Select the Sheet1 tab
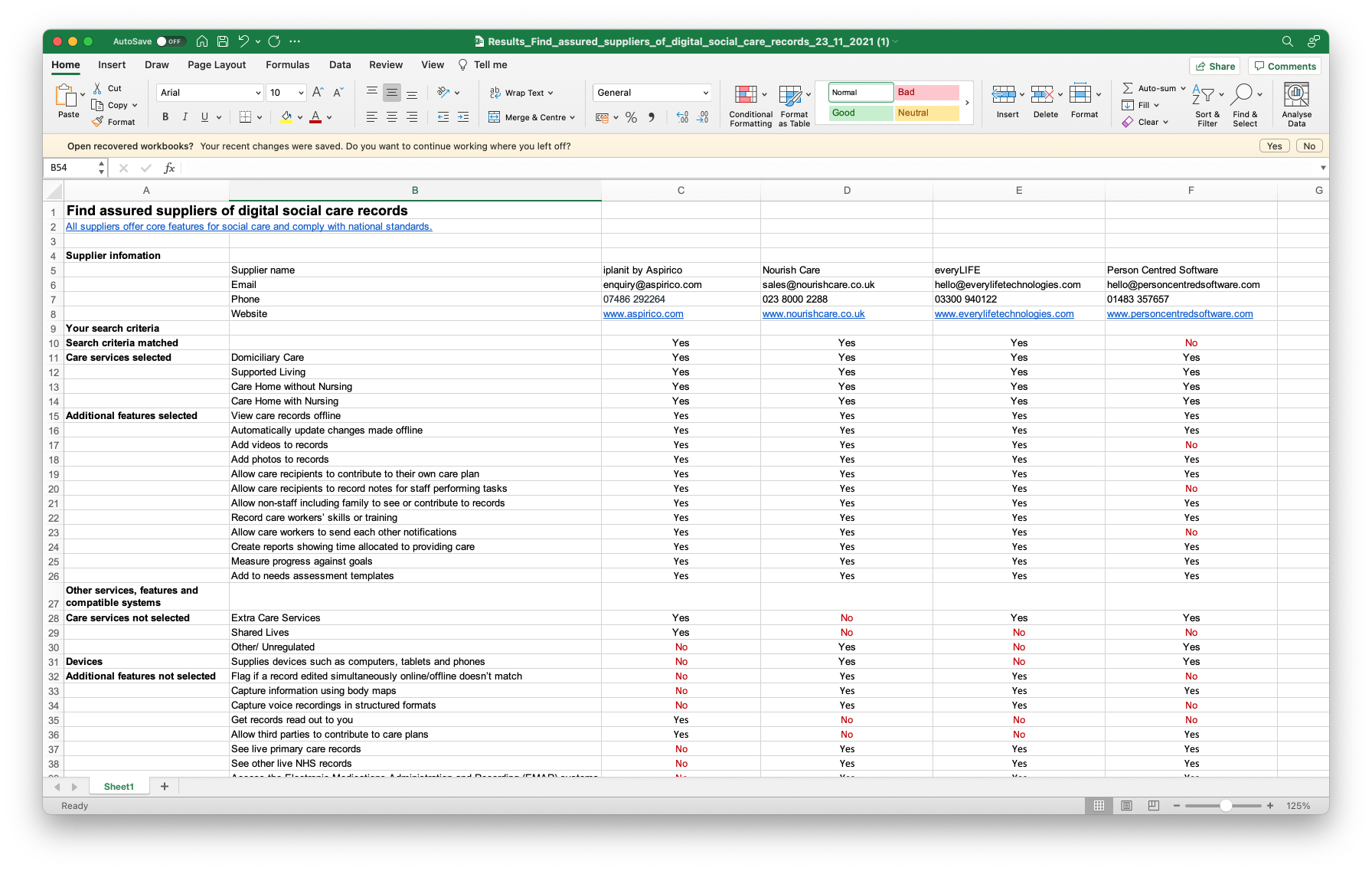Screen dimensions: 1372x871 (x=119, y=787)
